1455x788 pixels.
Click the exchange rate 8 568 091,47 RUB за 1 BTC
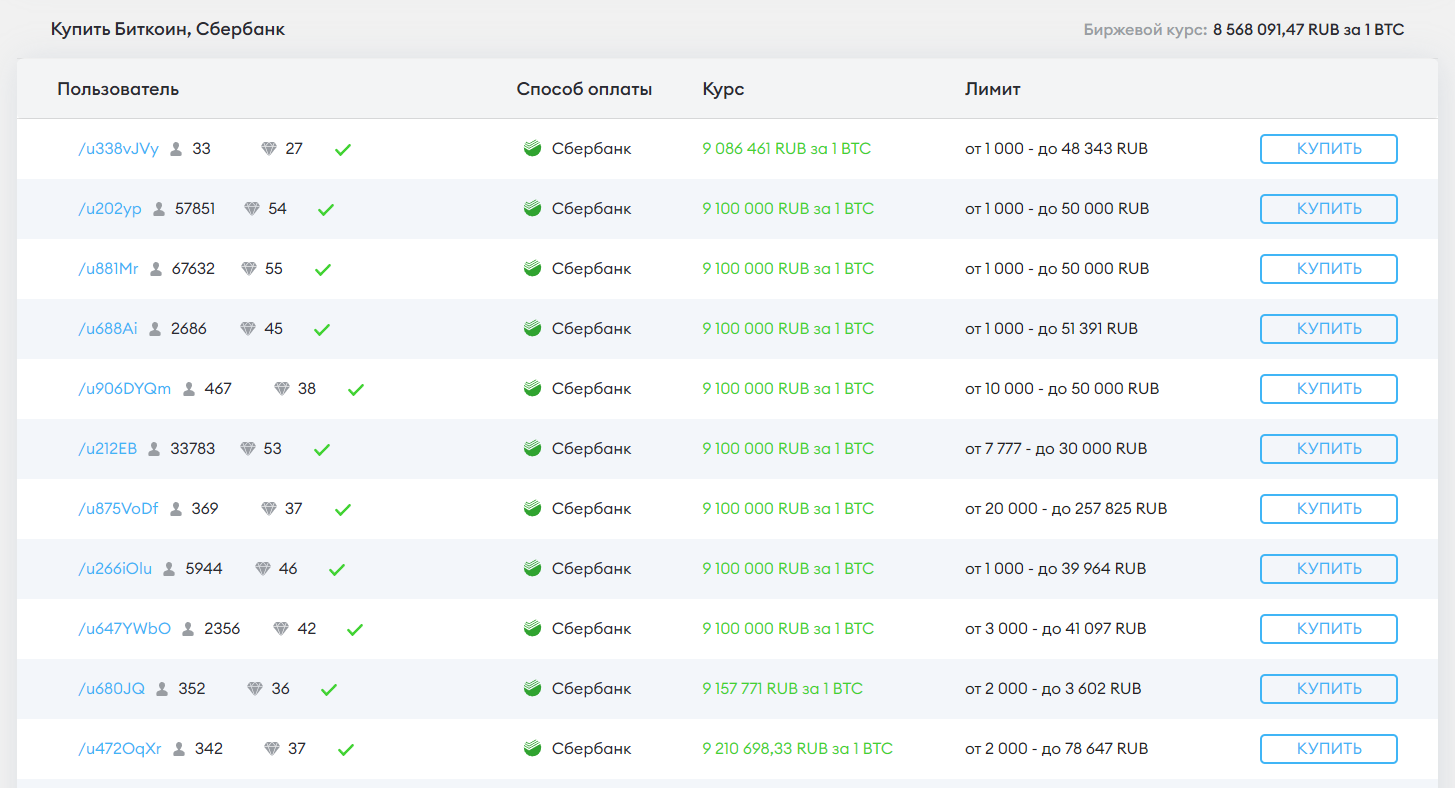[1308, 30]
